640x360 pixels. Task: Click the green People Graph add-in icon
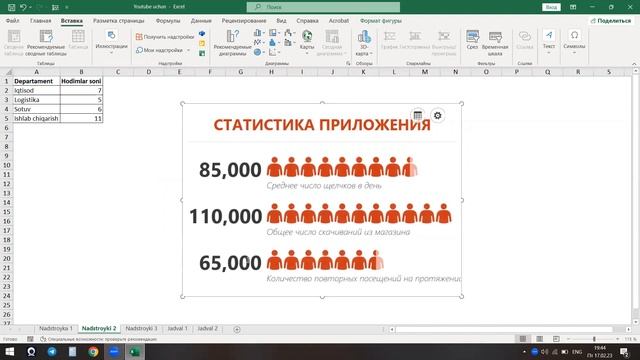[x=202, y=53]
